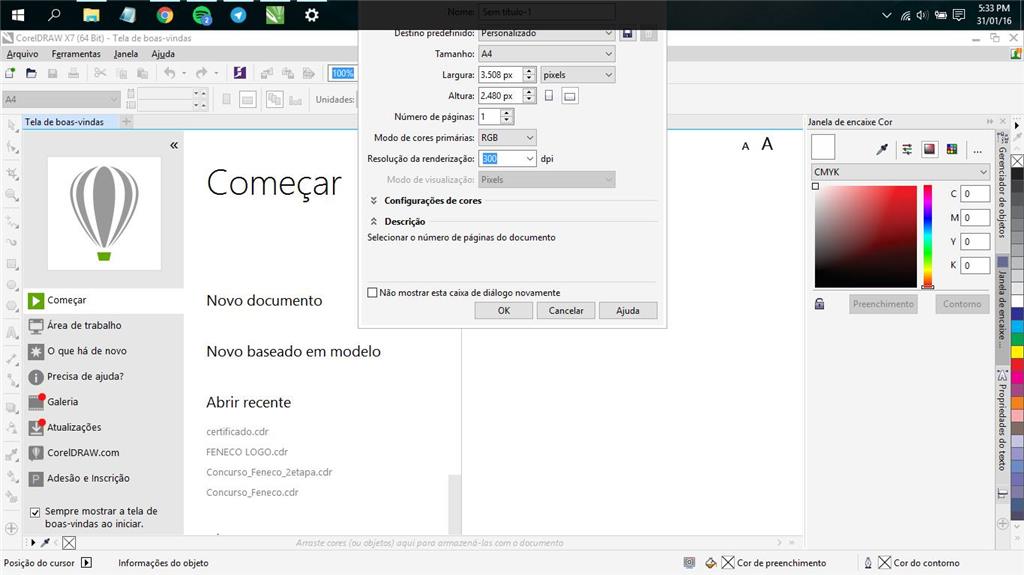Click the C value input field
Viewport: 1024px width, 575px height.
click(x=975, y=193)
